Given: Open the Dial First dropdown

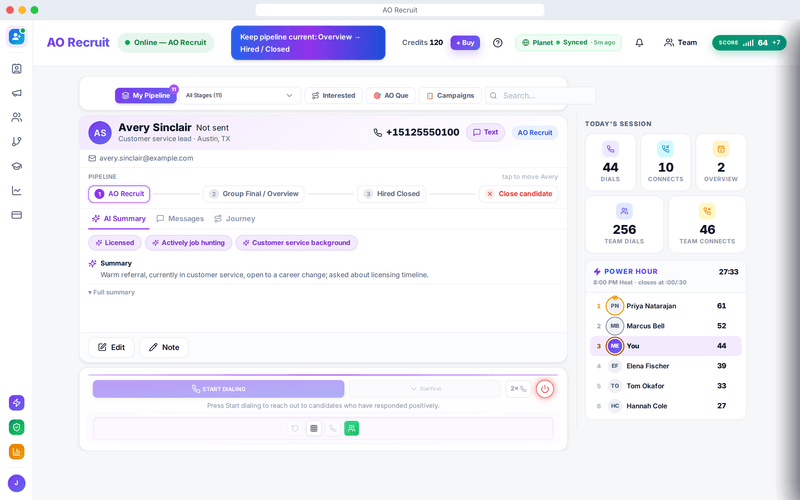Looking at the screenshot, I should point(425,389).
